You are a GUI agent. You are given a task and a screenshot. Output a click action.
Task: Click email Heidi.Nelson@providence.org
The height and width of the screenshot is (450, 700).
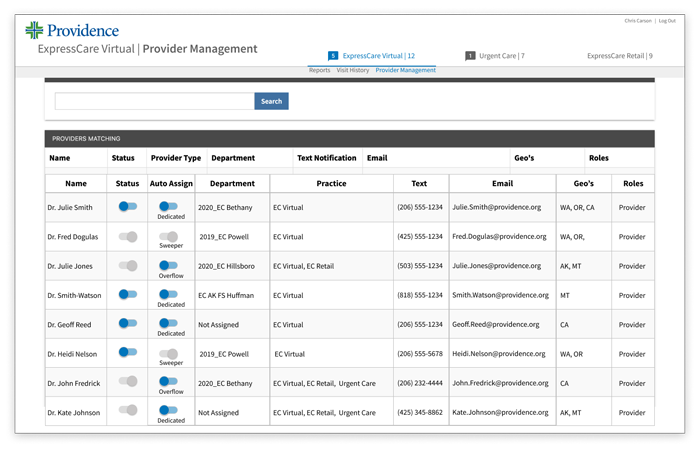point(499,354)
